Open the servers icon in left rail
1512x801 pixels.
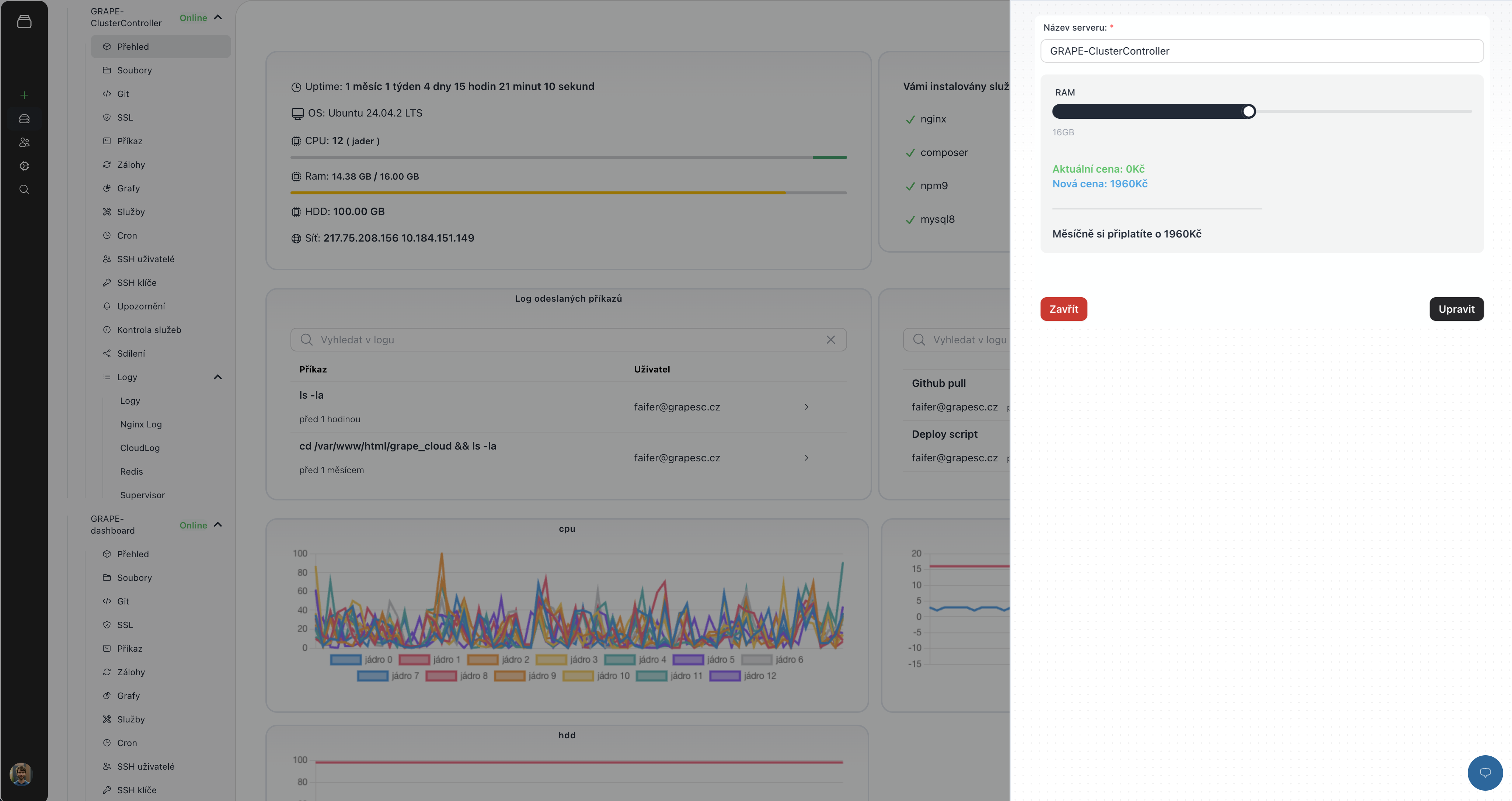[x=24, y=119]
